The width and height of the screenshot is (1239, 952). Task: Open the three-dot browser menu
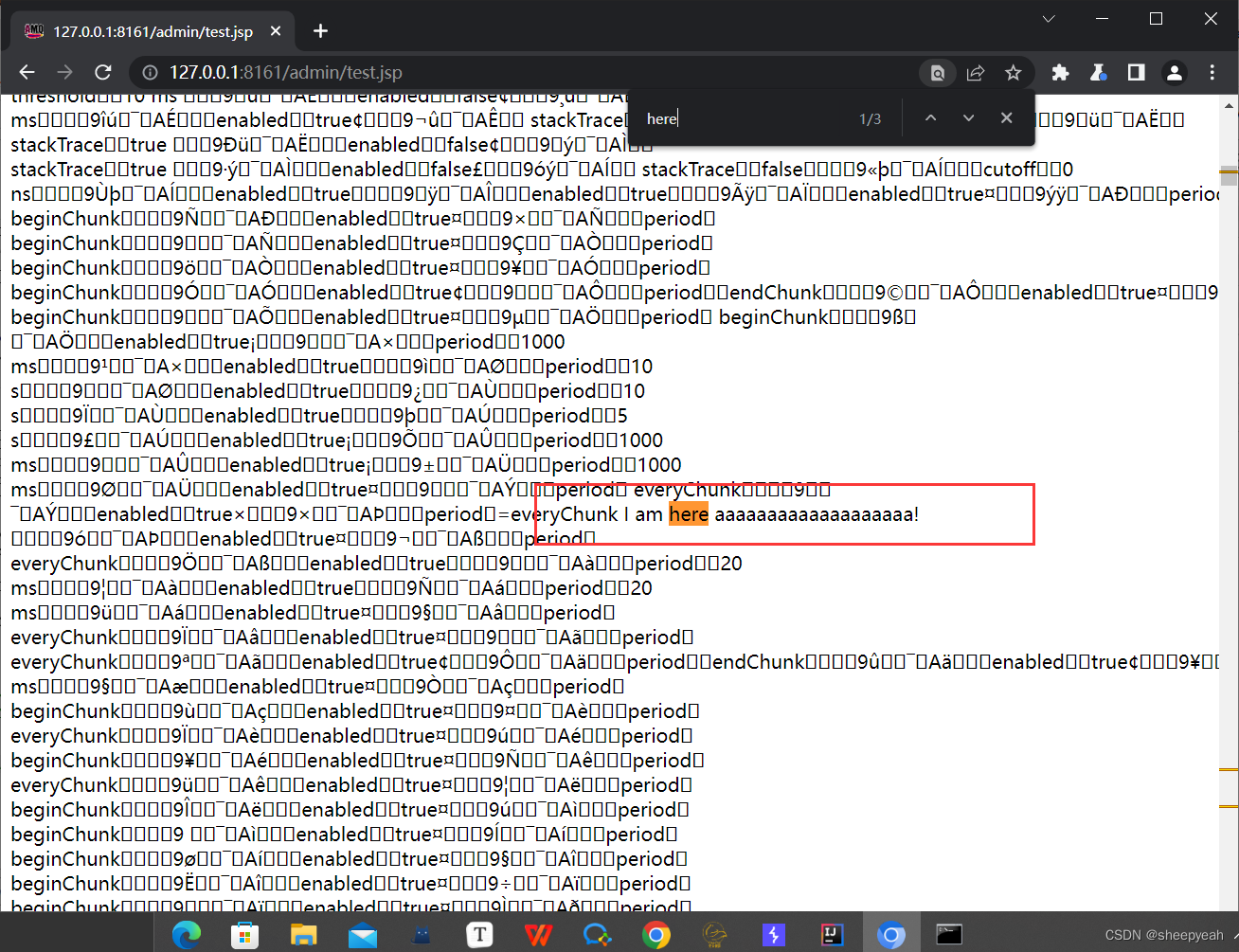click(1212, 72)
